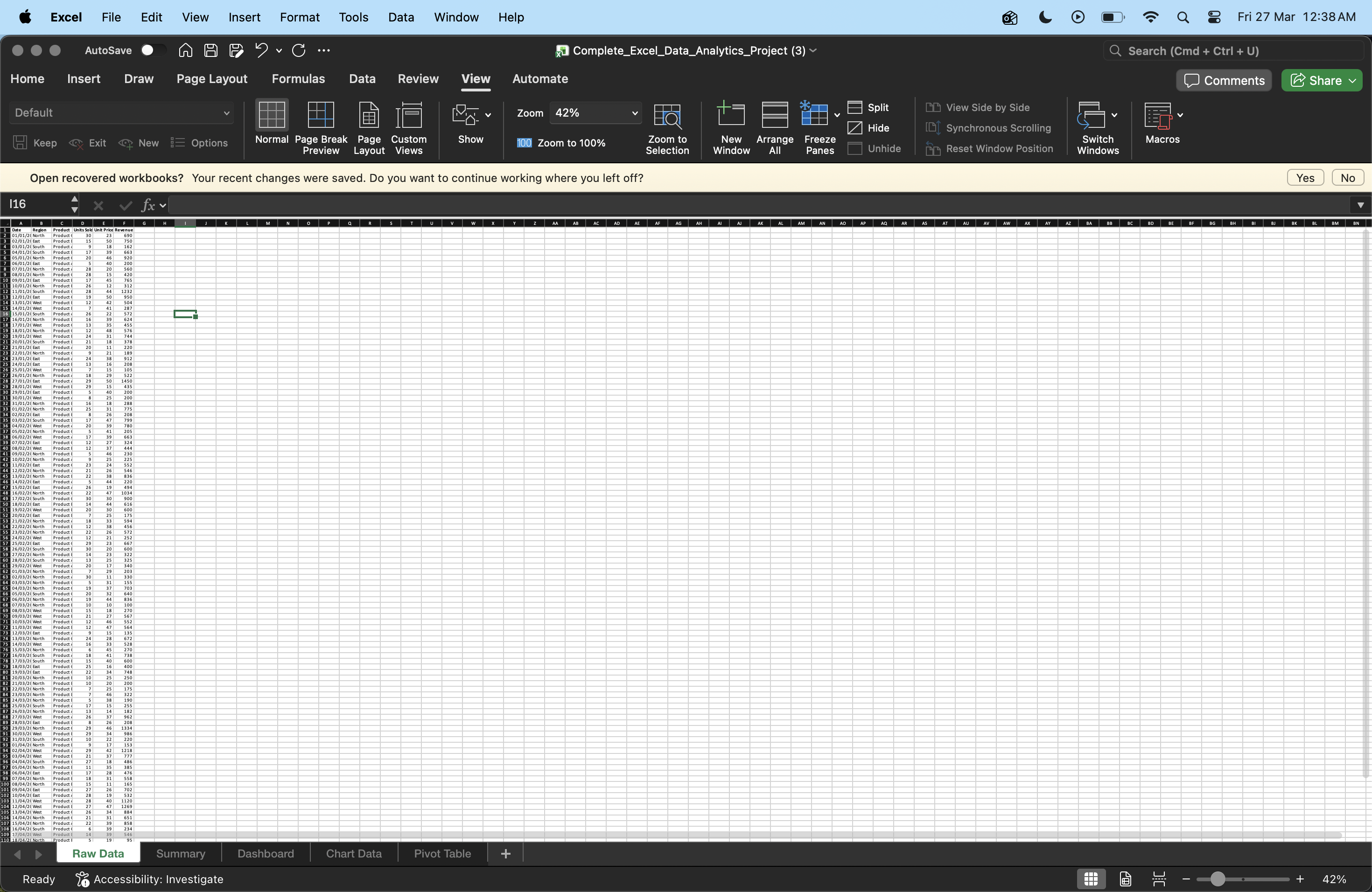Open Custom Views
The image size is (1372, 892).
click(x=409, y=128)
